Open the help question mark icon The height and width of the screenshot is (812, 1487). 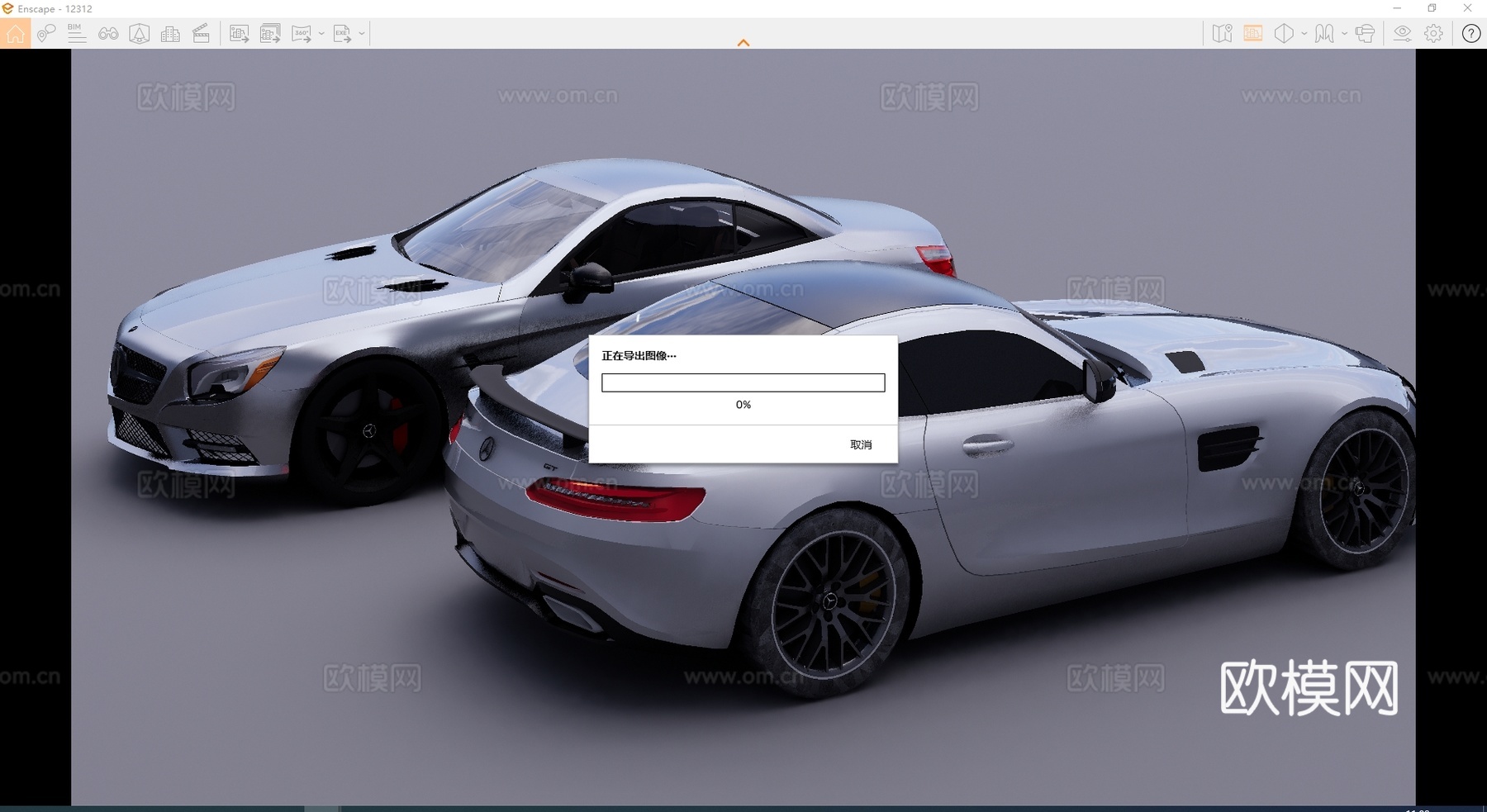point(1471,34)
